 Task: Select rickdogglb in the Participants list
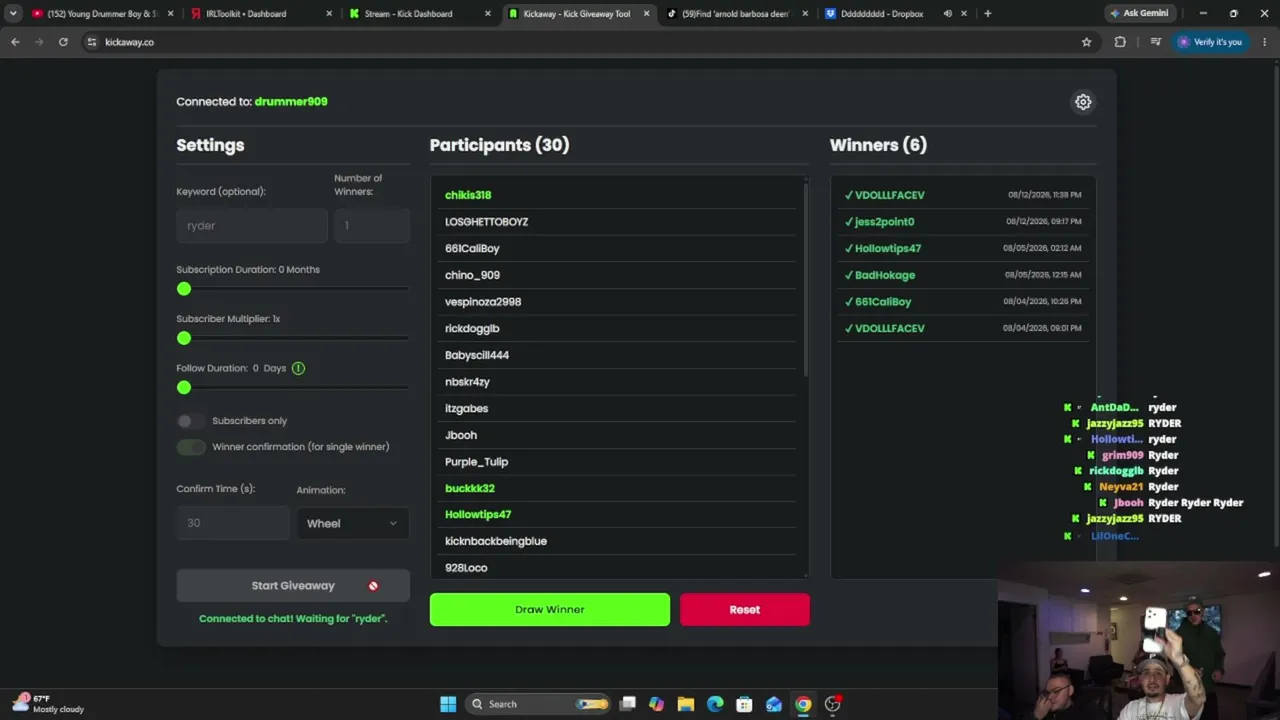[x=472, y=328]
